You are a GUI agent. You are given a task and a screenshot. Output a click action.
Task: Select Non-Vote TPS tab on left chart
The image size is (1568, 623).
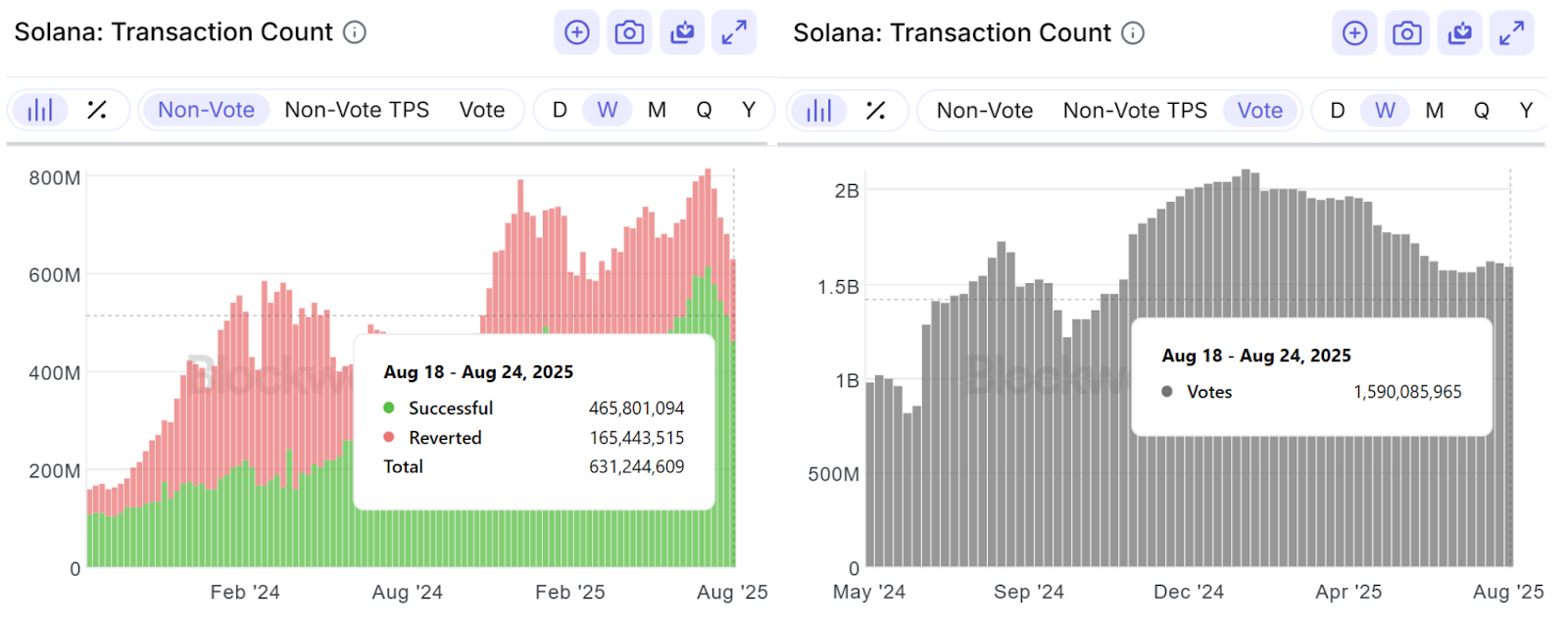pyautogui.click(x=357, y=110)
